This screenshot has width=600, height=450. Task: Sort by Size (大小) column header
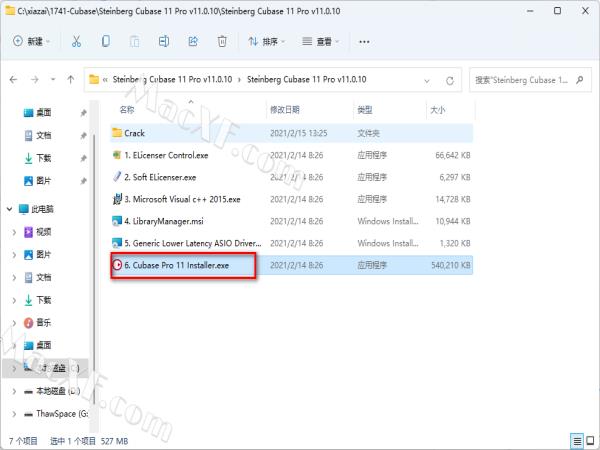coord(437,110)
